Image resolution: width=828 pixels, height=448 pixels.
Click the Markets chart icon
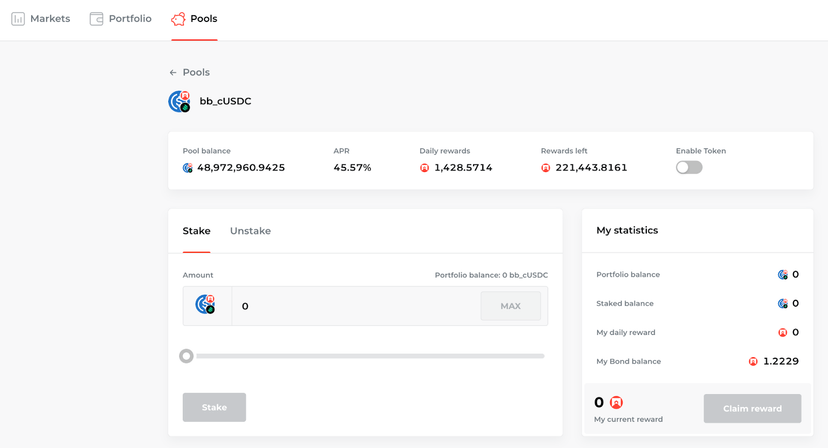pos(18,19)
